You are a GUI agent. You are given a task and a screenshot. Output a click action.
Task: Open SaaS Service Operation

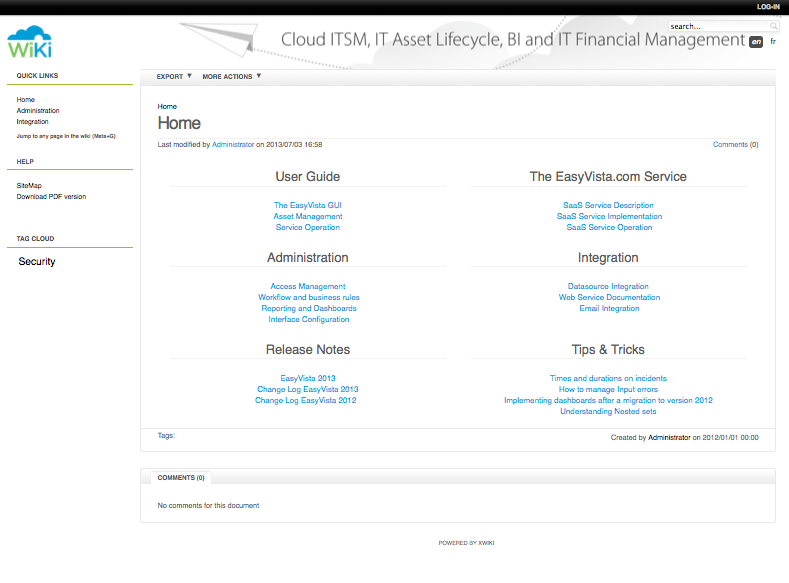click(x=609, y=227)
